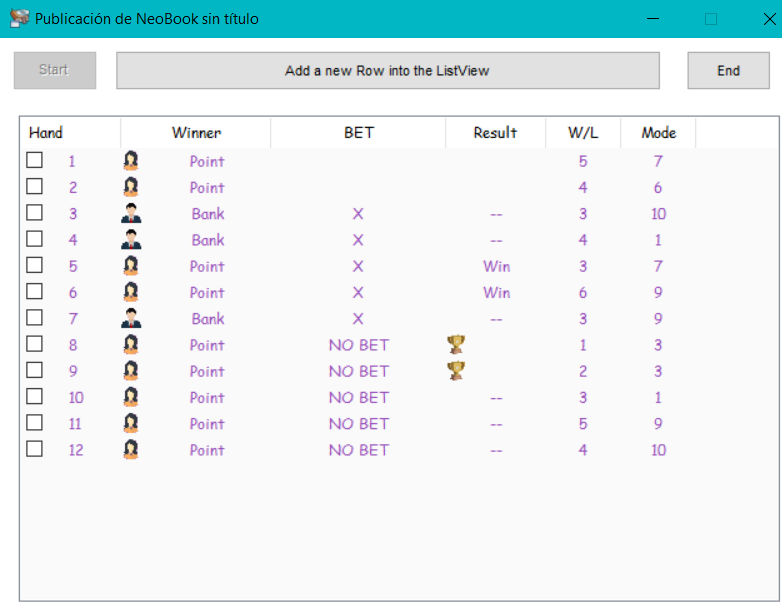Select the Win result in hand 5
This screenshot has height=605, width=782.
coord(496,266)
